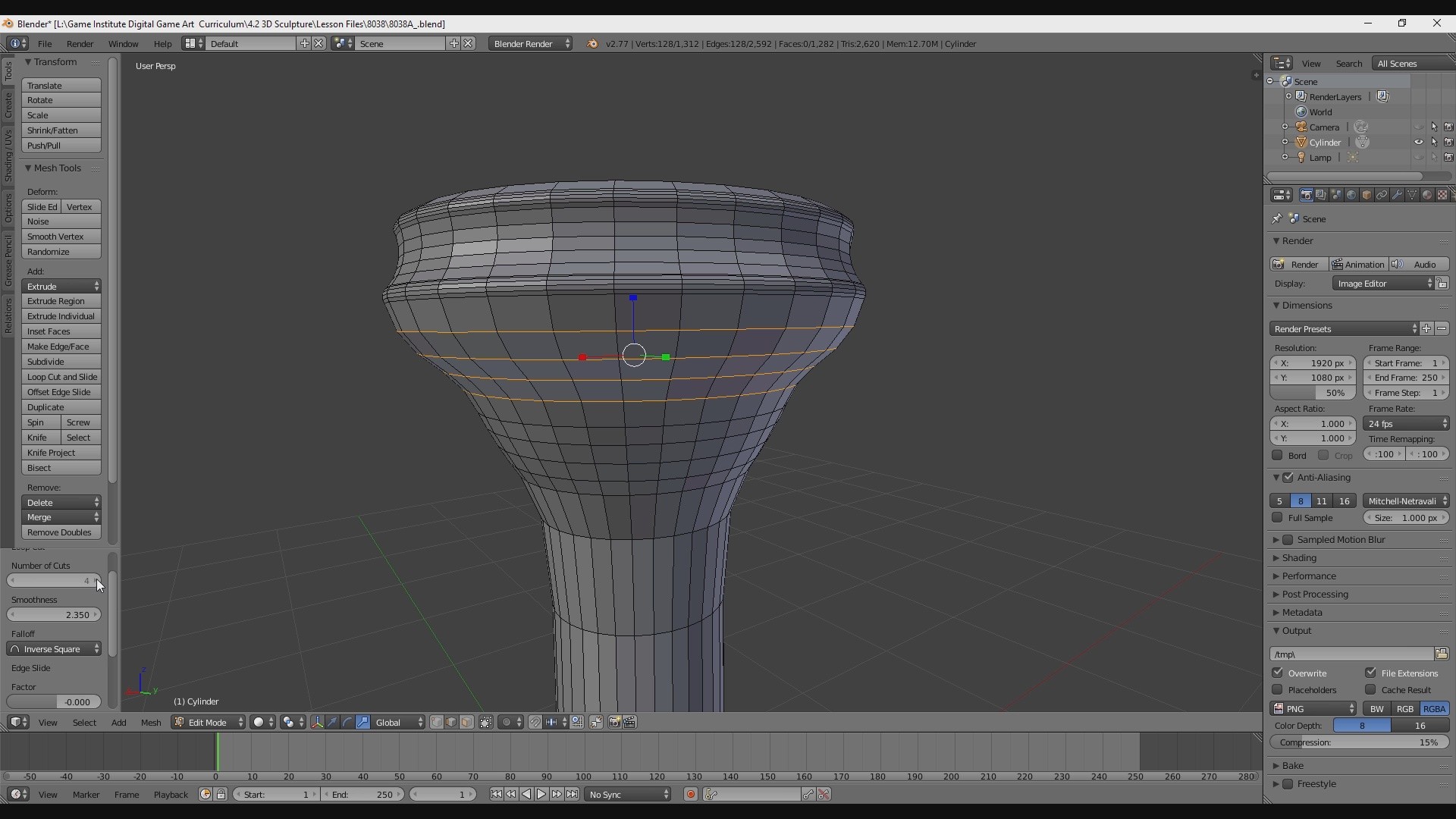1456x819 pixels.
Task: Enable Sampled Motion Blur checkbox
Action: pyautogui.click(x=1288, y=540)
